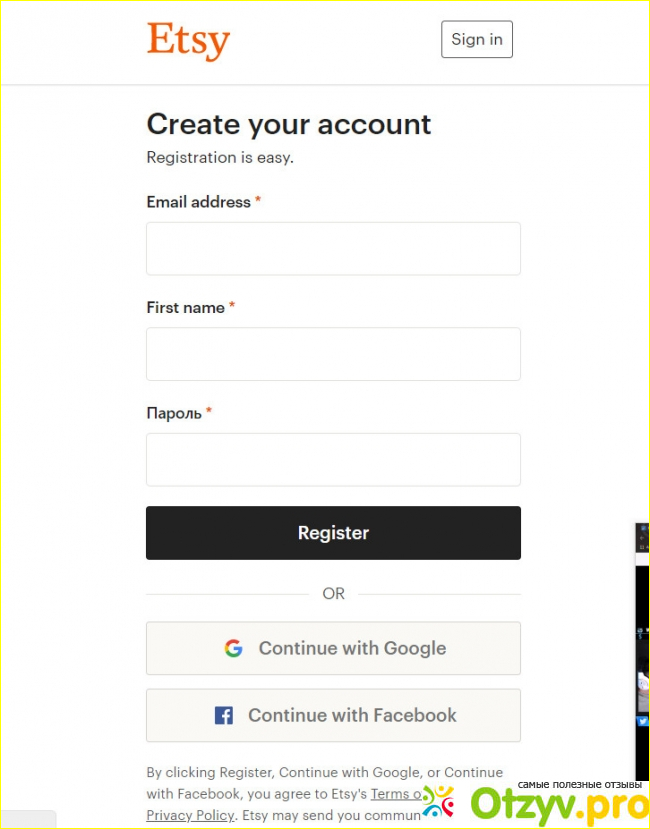
Task: Focus the Пароль password field
Action: point(333,459)
